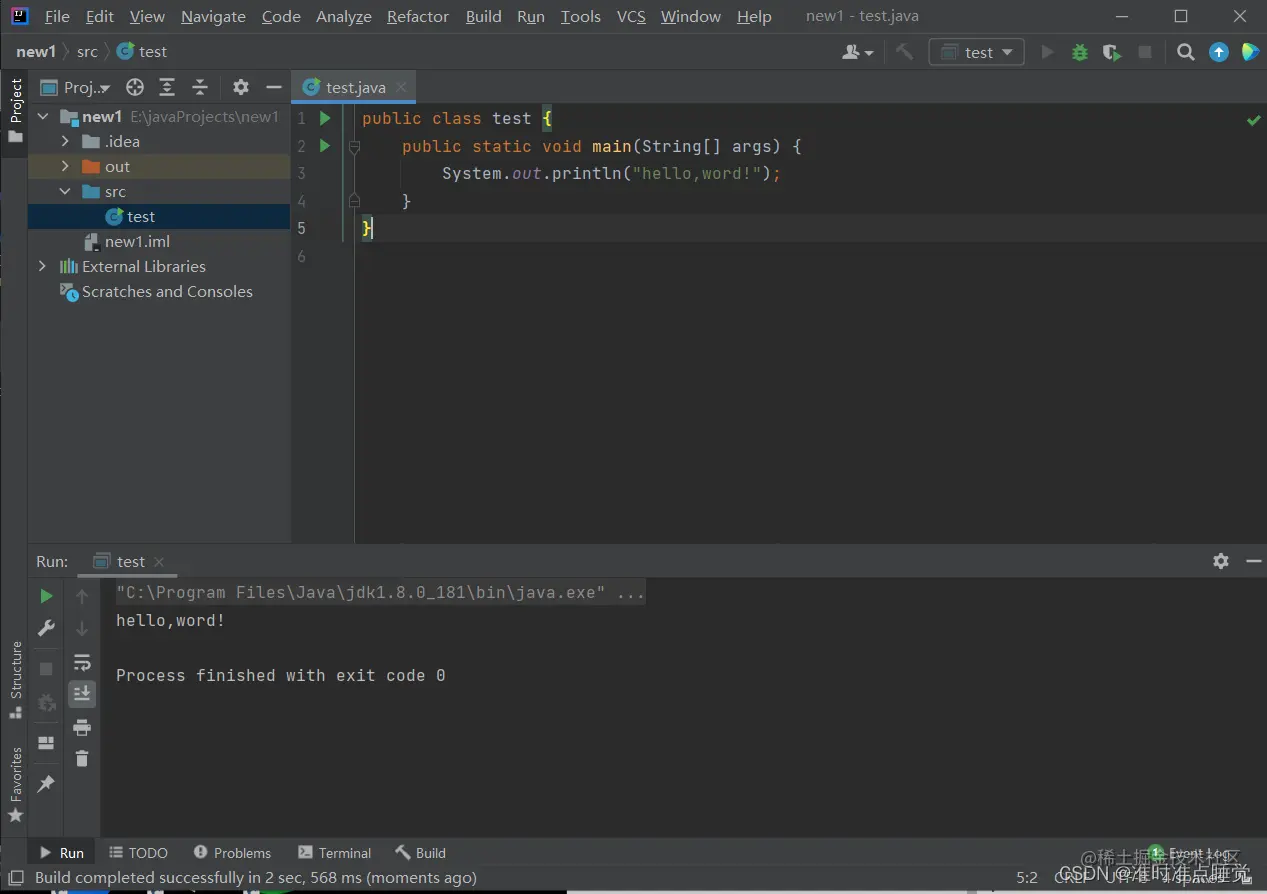Click the Run panel stop square
This screenshot has width=1267, height=894.
46,668
